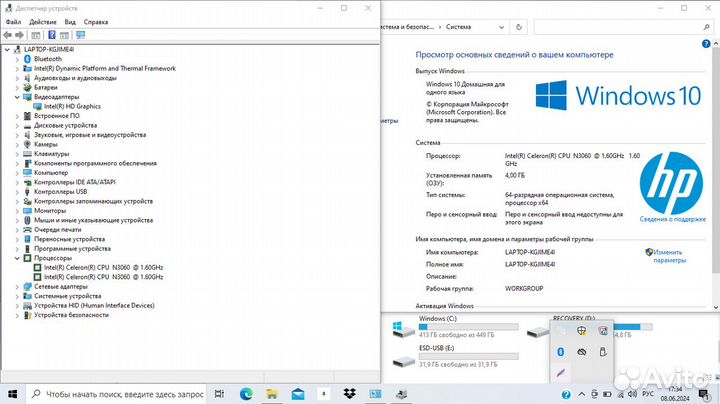This screenshot has width=720, height=404.
Task: Open the Справка menu
Action: pyautogui.click(x=96, y=22)
